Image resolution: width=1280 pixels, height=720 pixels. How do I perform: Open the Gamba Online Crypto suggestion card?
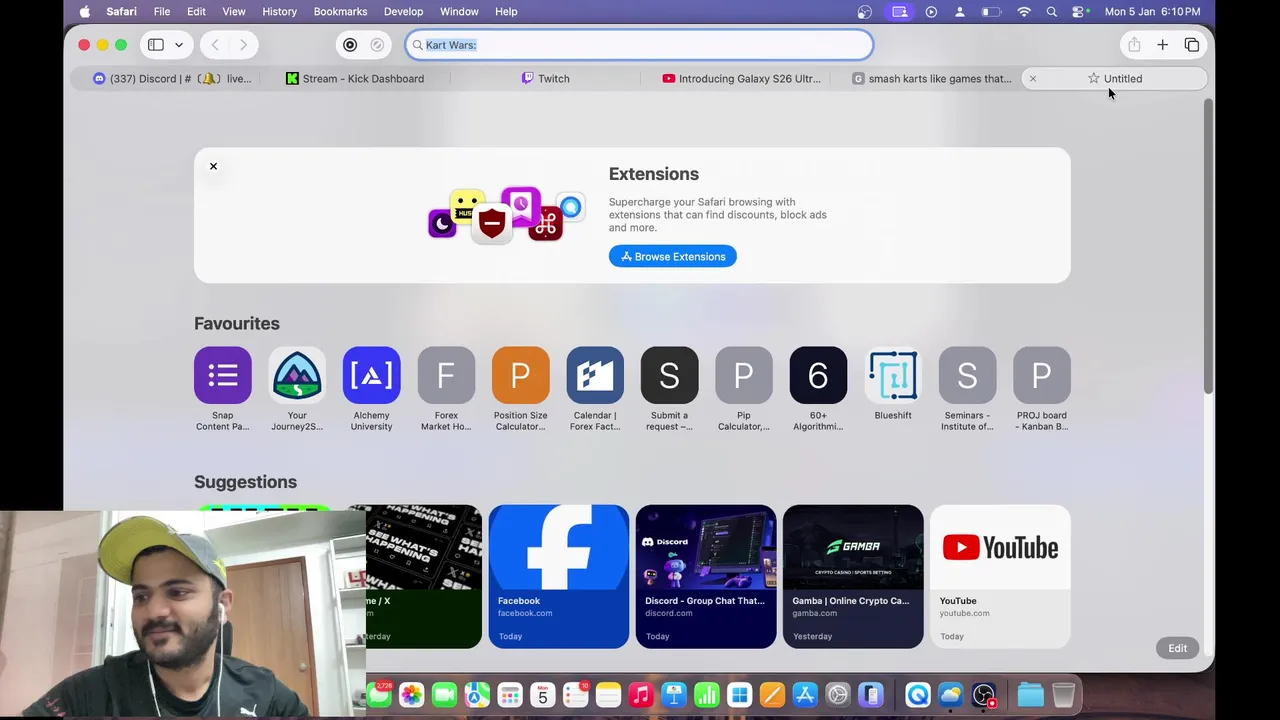coord(853,576)
